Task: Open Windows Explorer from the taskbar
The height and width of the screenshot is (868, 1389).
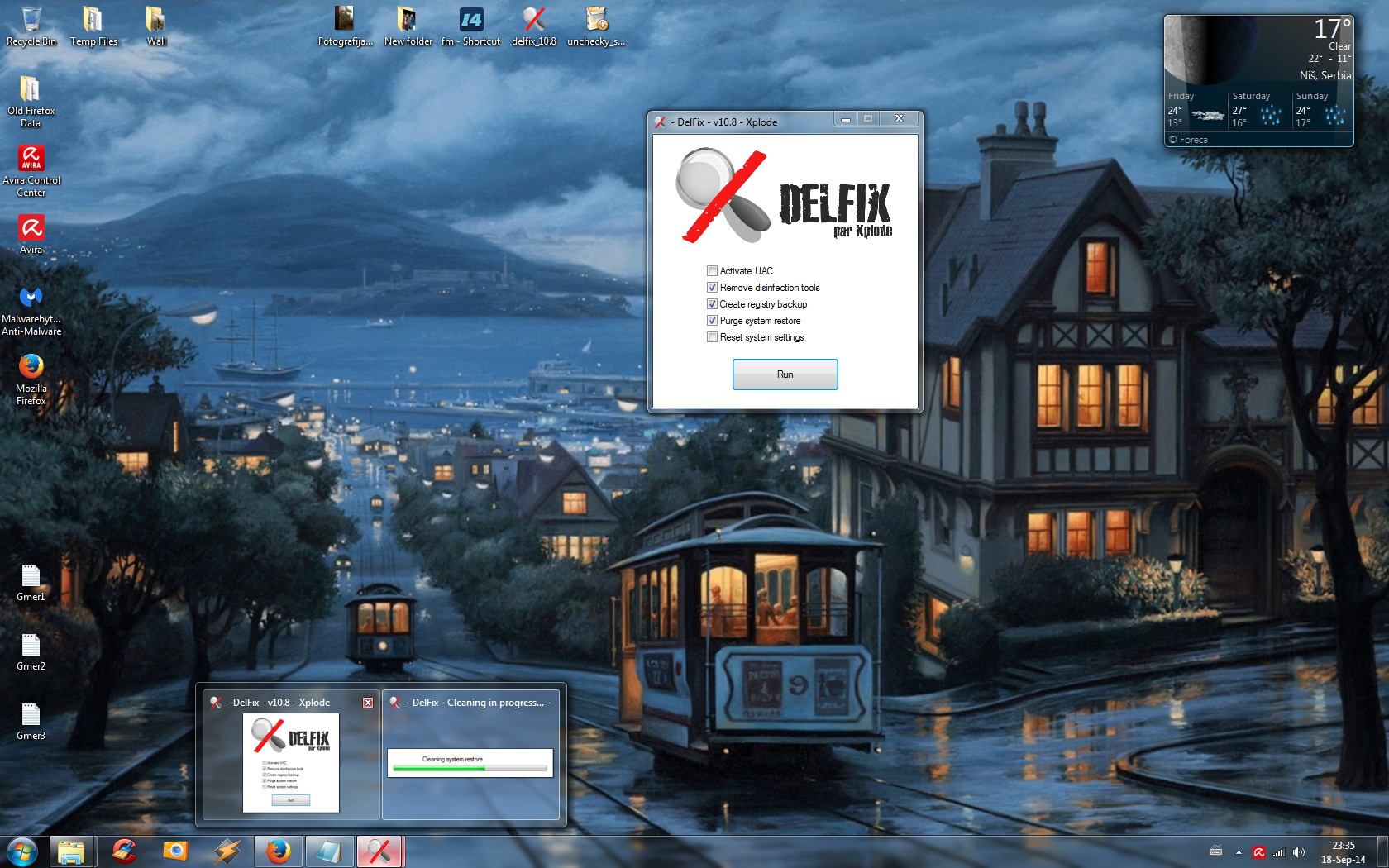Action: click(71, 851)
